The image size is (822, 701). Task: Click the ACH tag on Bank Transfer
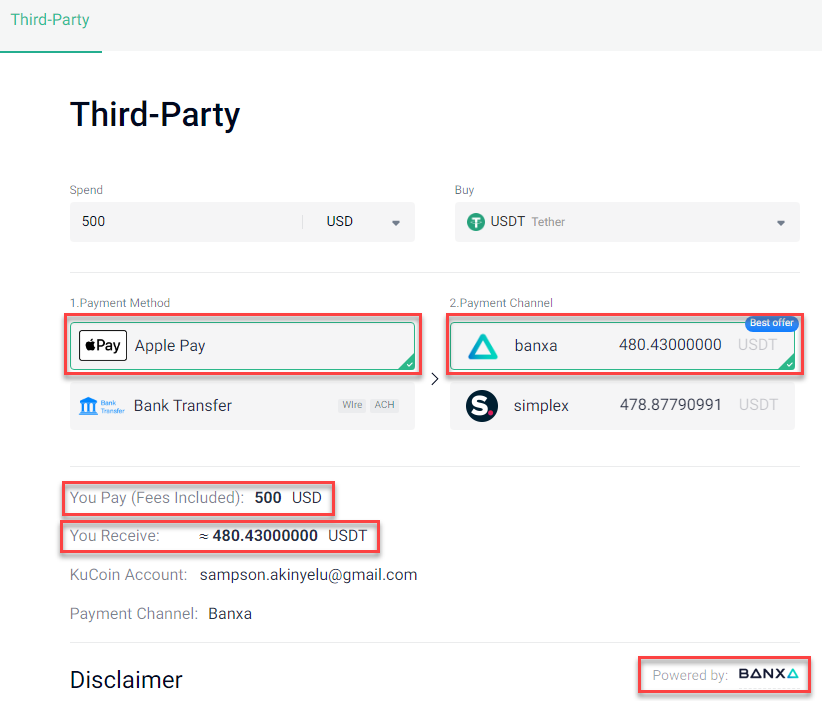point(384,405)
